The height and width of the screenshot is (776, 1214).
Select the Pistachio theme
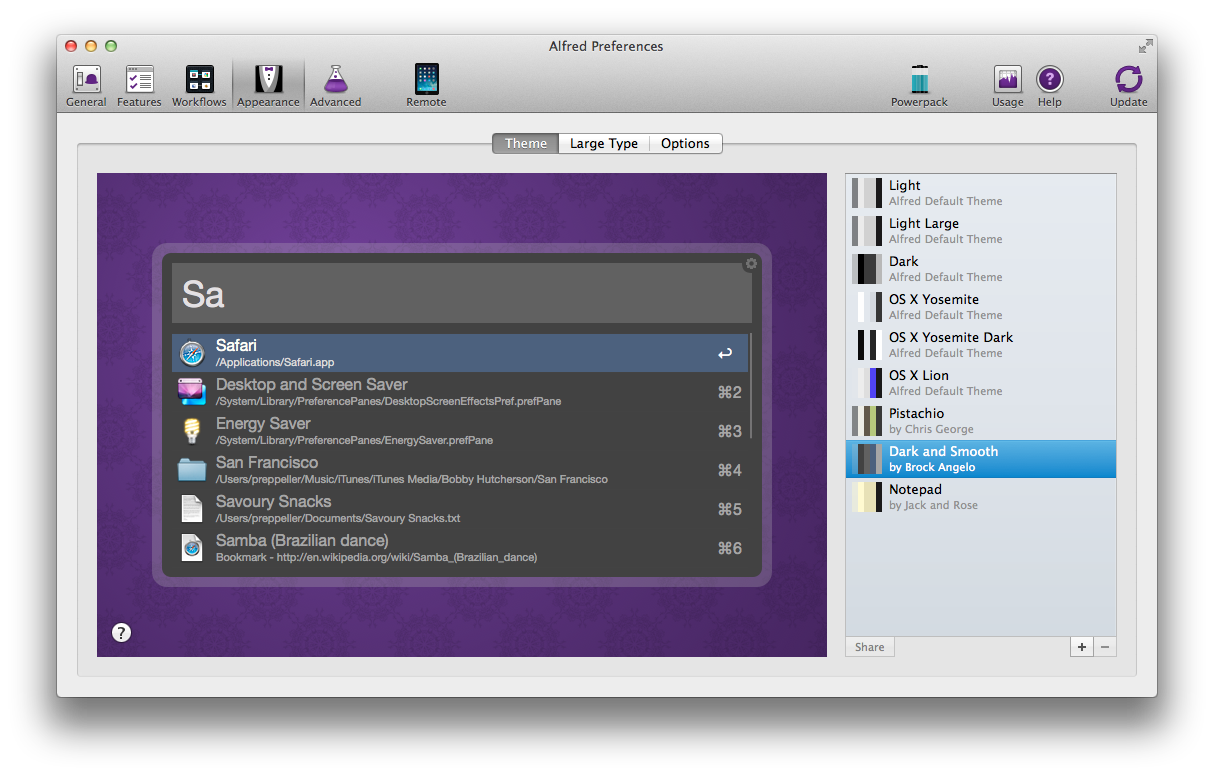[x=981, y=421]
